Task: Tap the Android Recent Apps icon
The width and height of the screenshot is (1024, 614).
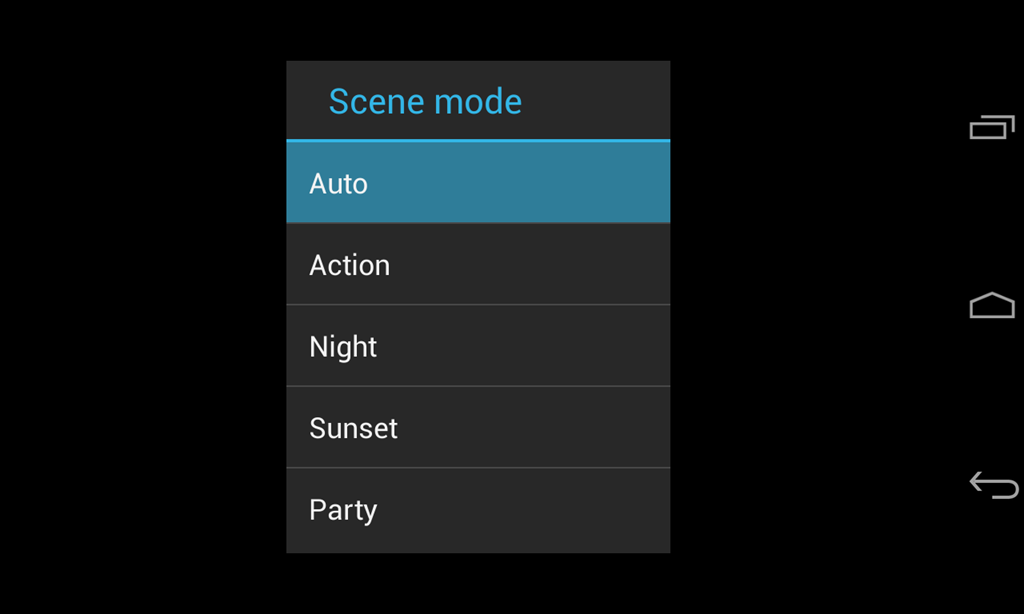Action: 992,127
